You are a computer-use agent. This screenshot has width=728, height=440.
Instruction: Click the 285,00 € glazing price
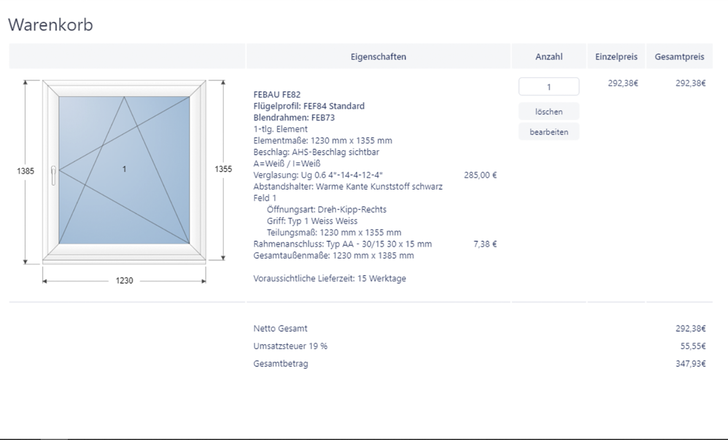tap(480, 175)
